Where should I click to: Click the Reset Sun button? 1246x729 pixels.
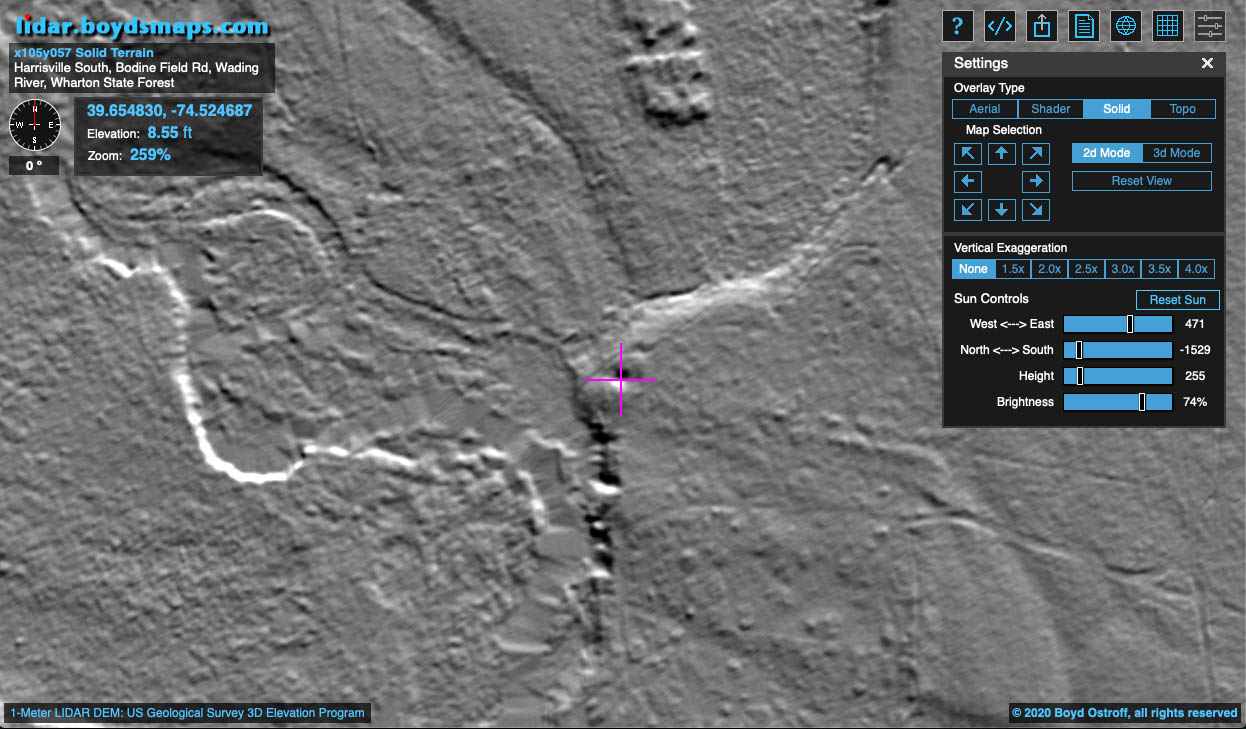pyautogui.click(x=1177, y=300)
